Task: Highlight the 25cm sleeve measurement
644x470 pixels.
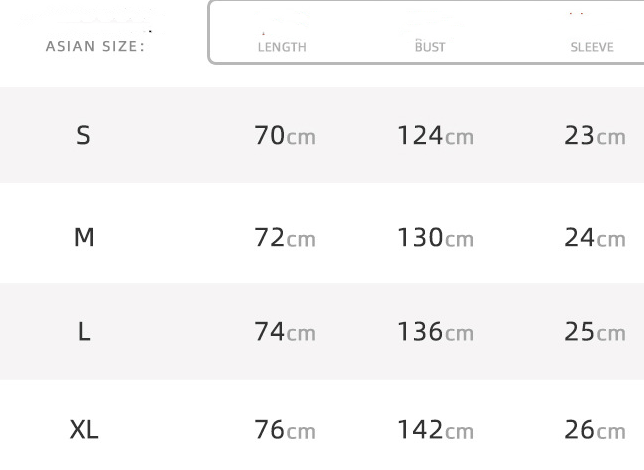Action: [x=594, y=332]
